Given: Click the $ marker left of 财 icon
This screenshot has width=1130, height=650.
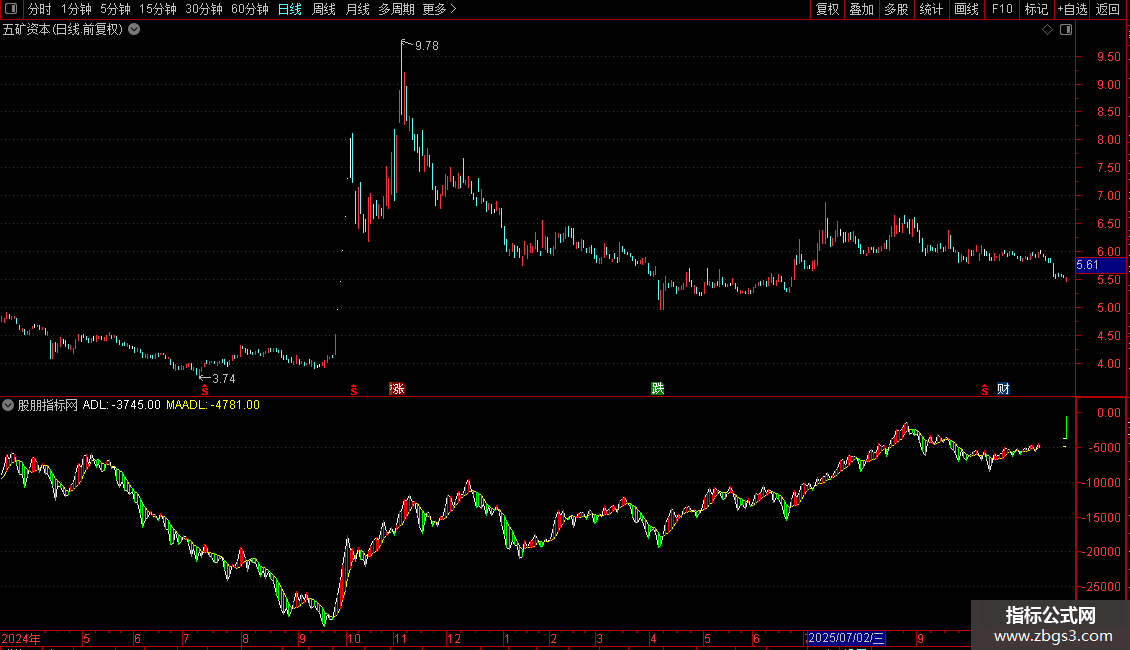Looking at the screenshot, I should pos(984,390).
